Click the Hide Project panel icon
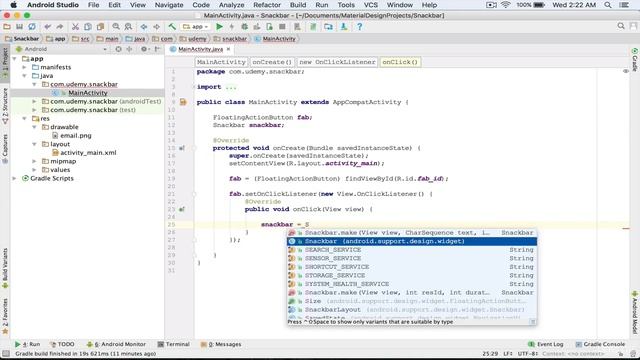 point(158,49)
